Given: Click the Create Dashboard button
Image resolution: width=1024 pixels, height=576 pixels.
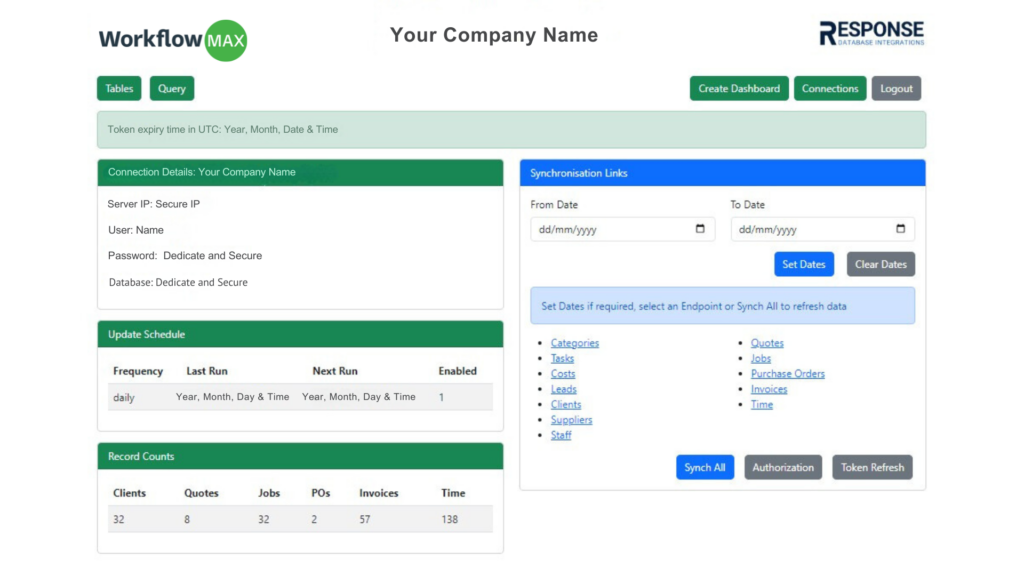Looking at the screenshot, I should click(739, 89).
